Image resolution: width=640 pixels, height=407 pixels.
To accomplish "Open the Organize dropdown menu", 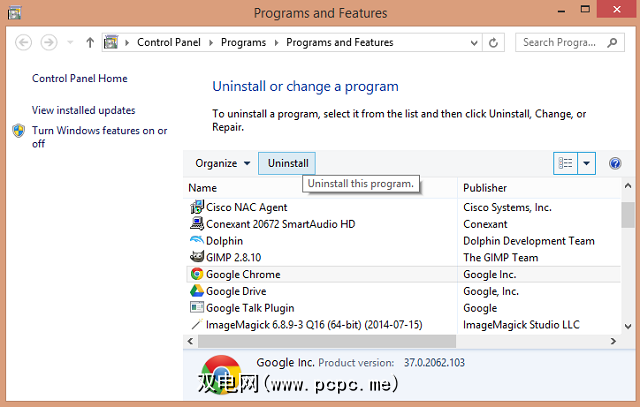I will (222, 163).
